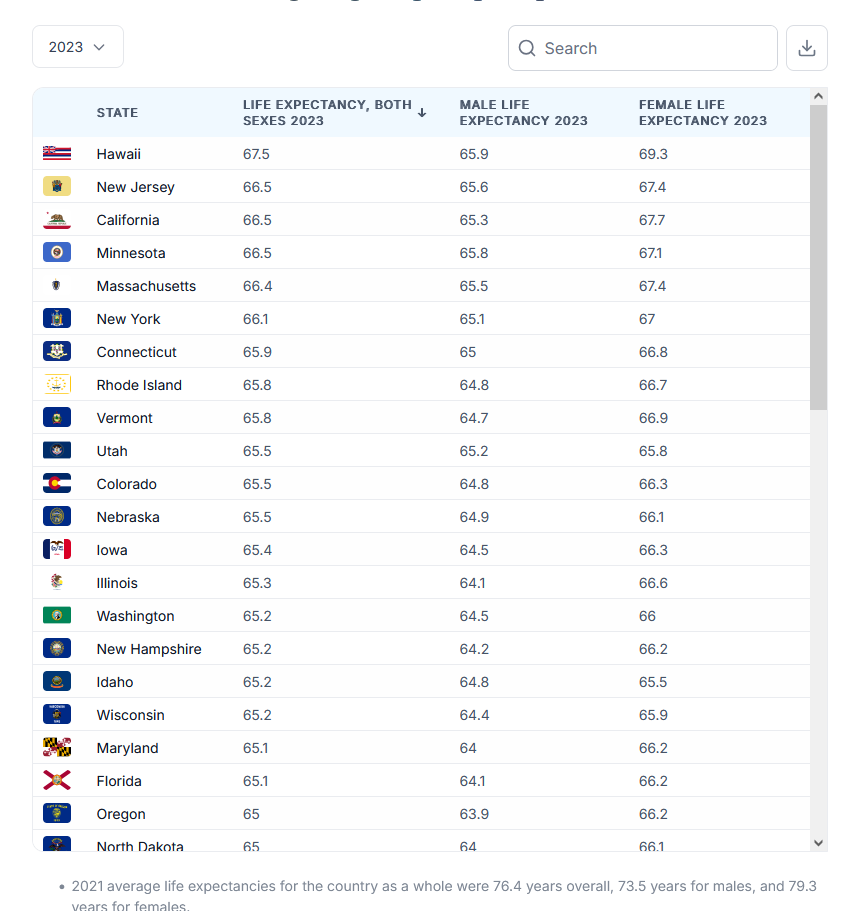Viewport: 847px width, 911px height.
Task: Select the Massachusetts state name
Action: click(x=146, y=286)
